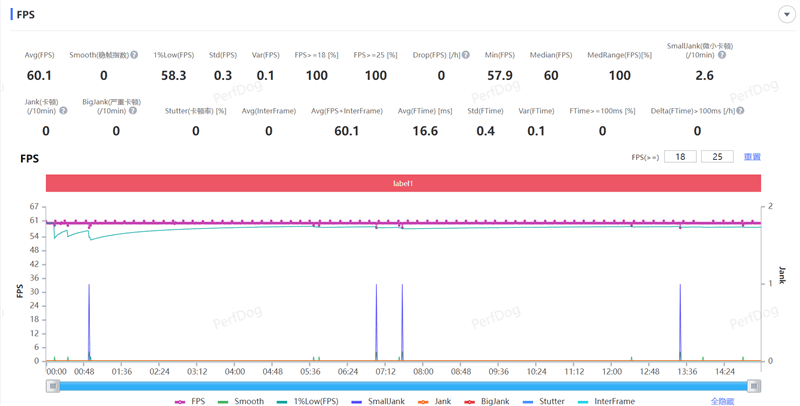This screenshot has width=800, height=406.
Task: Toggle InterFrame legend entry
Action: [x=606, y=401]
